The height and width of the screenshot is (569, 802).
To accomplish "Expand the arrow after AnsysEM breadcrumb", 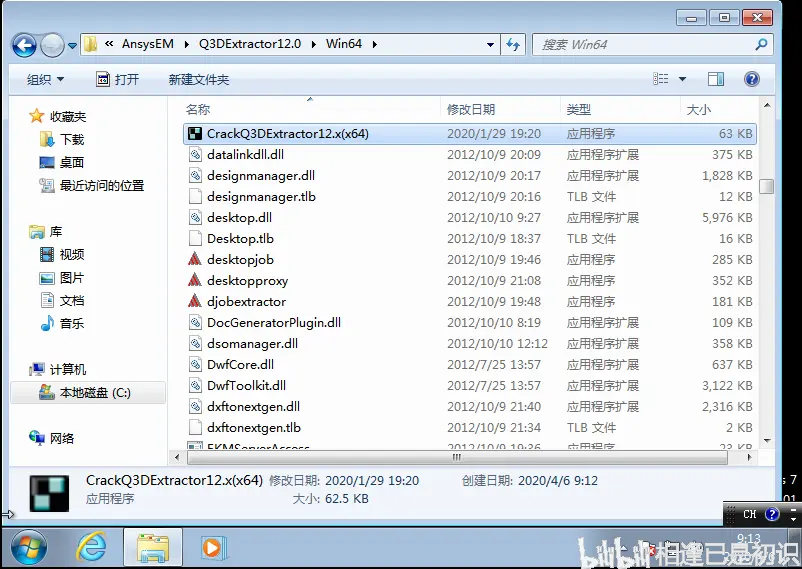I will click(187, 45).
